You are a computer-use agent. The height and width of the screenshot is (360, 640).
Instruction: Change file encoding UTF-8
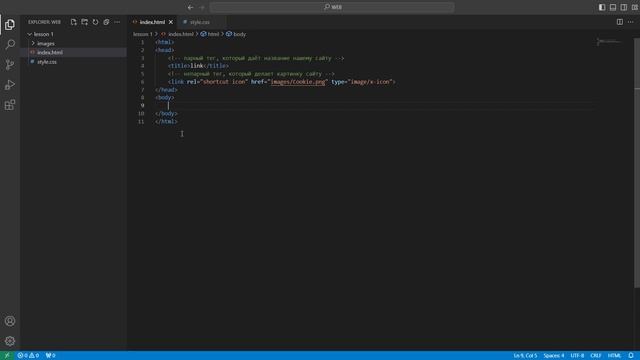coord(577,356)
